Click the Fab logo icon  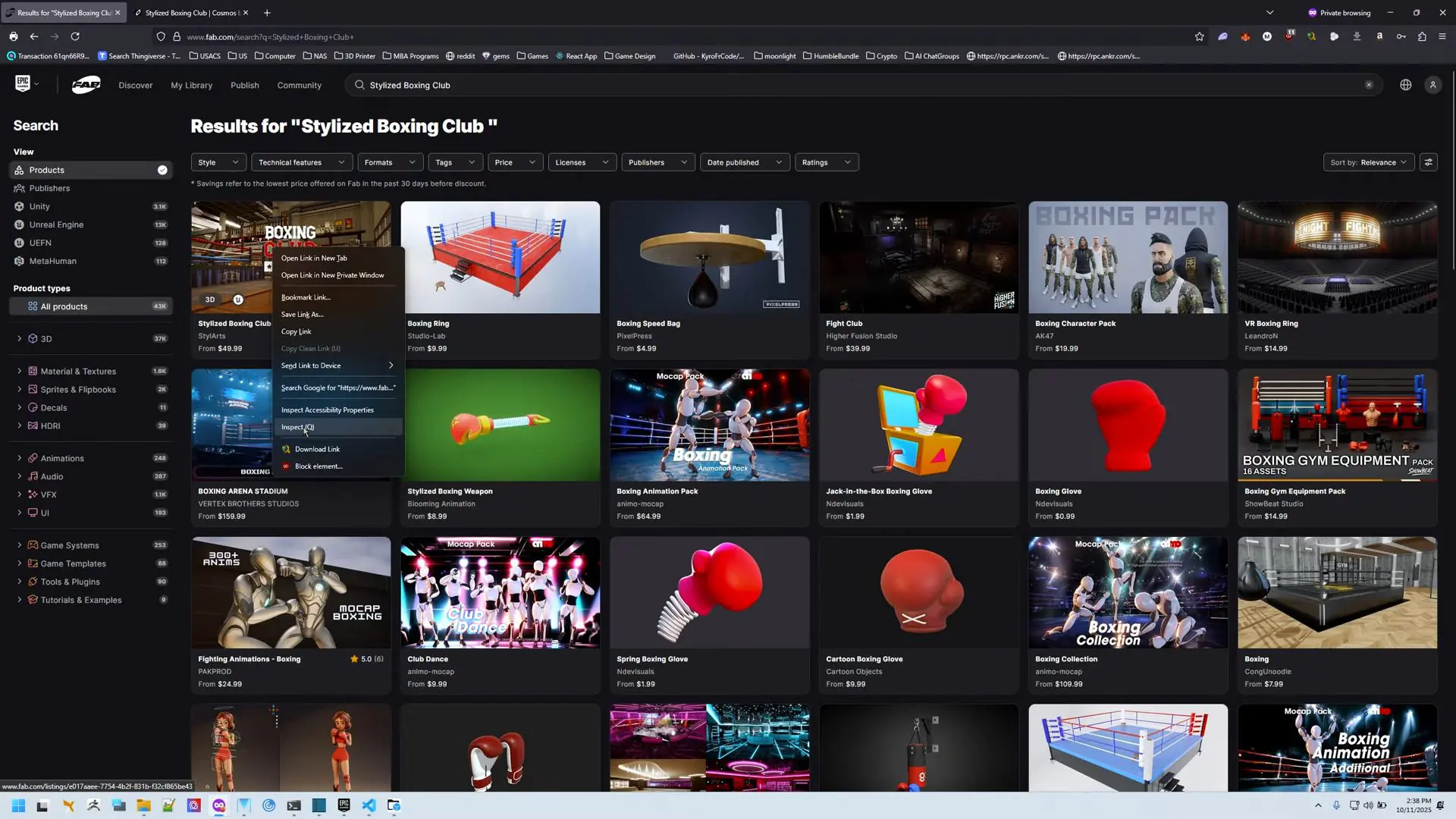(86, 85)
